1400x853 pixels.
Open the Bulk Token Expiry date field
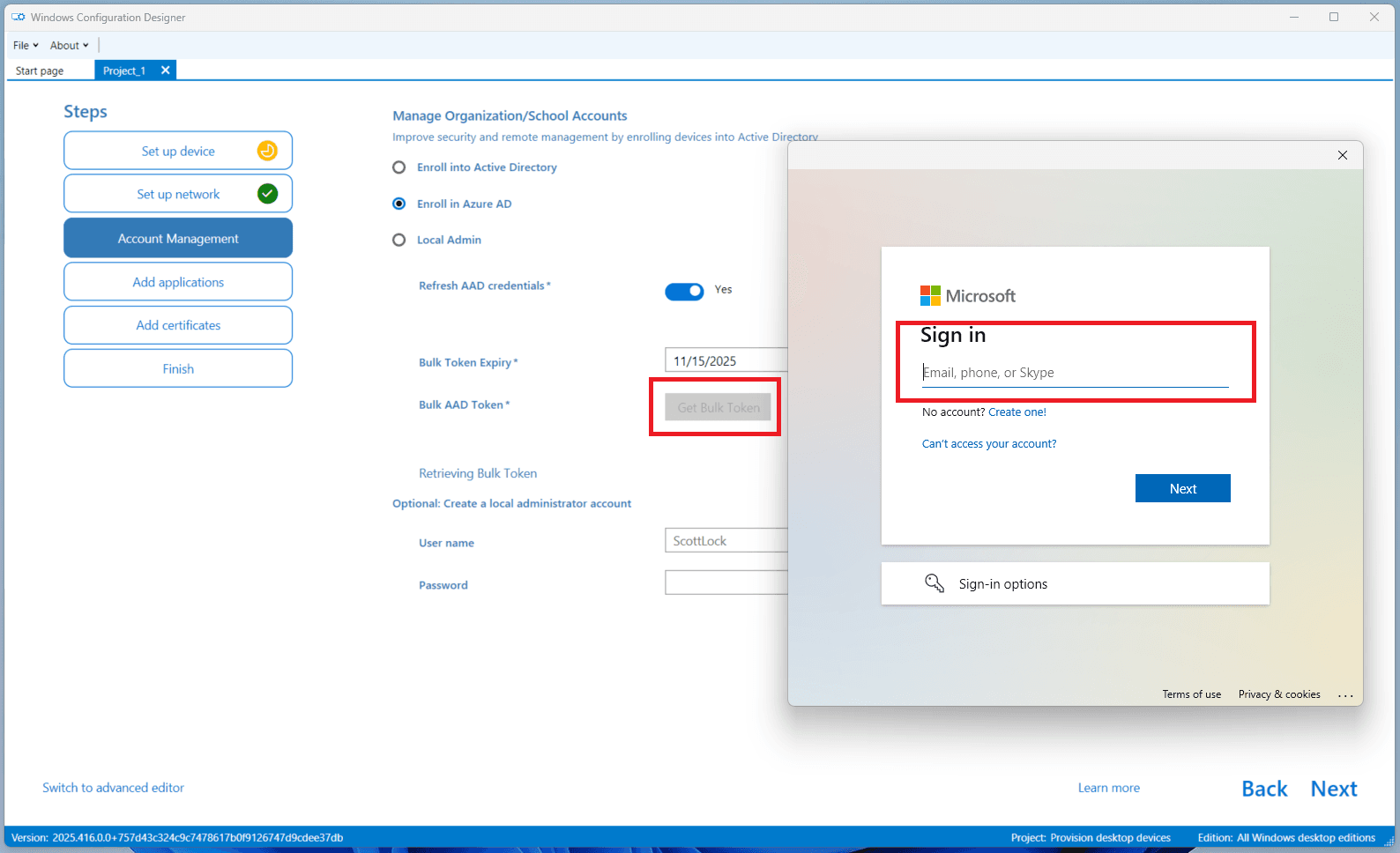click(x=725, y=360)
